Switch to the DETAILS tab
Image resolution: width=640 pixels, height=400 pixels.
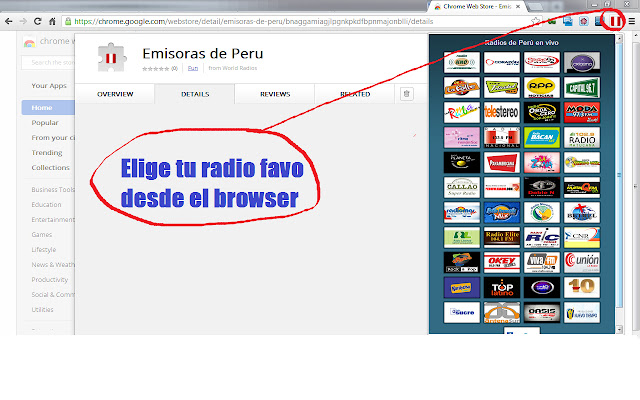pos(195,94)
